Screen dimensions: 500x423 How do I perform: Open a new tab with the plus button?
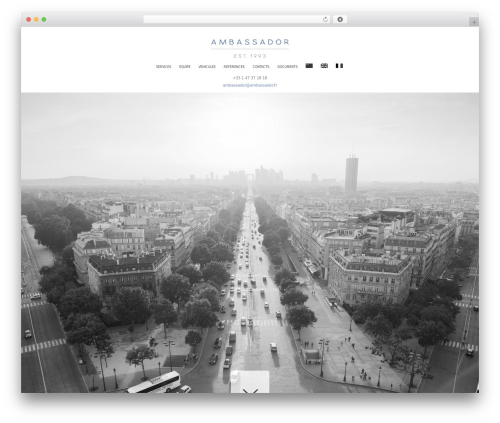pyautogui.click(x=474, y=22)
